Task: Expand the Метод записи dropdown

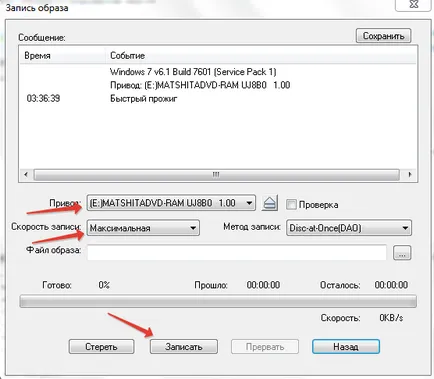Action: click(349, 228)
